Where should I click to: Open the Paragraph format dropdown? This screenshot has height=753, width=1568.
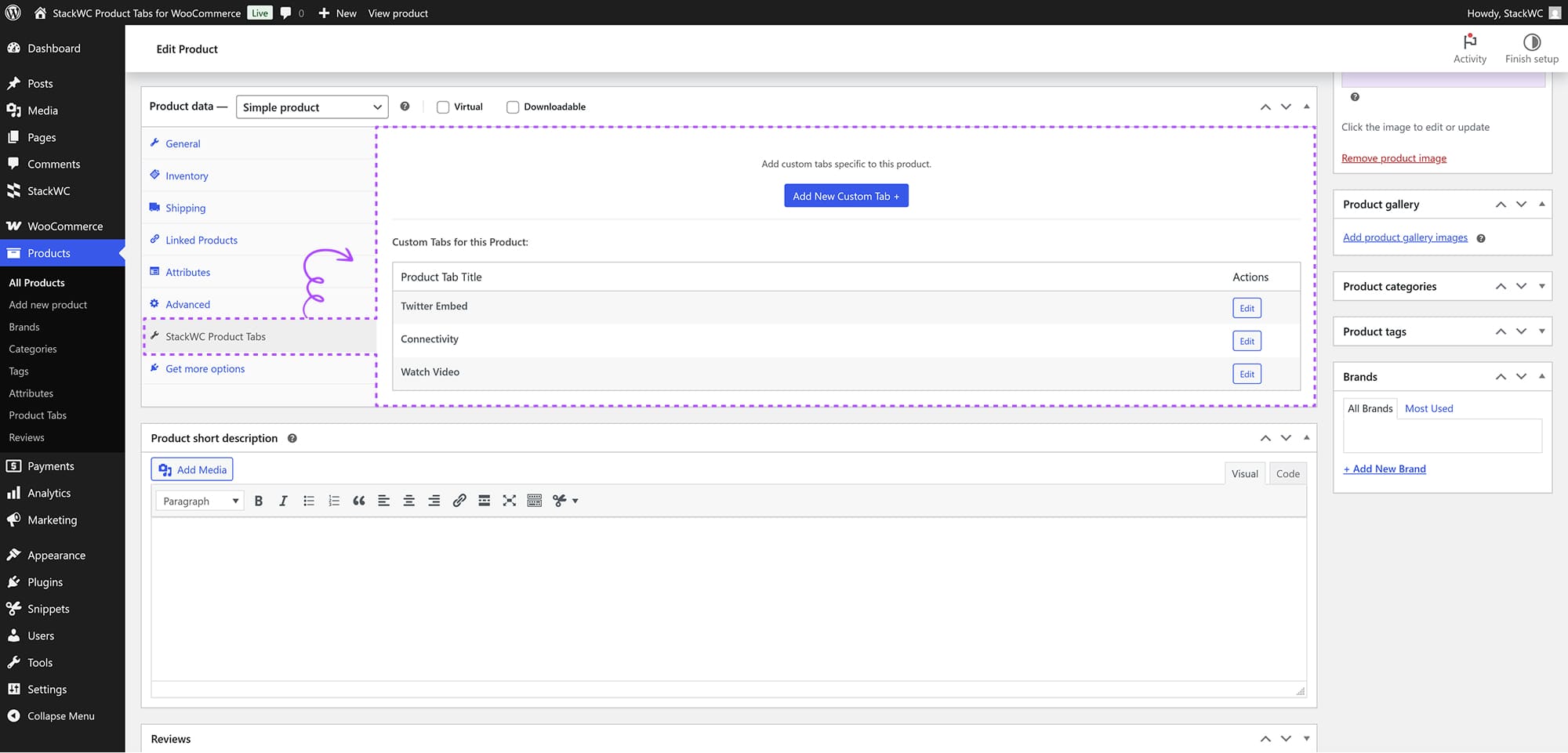[x=200, y=501]
